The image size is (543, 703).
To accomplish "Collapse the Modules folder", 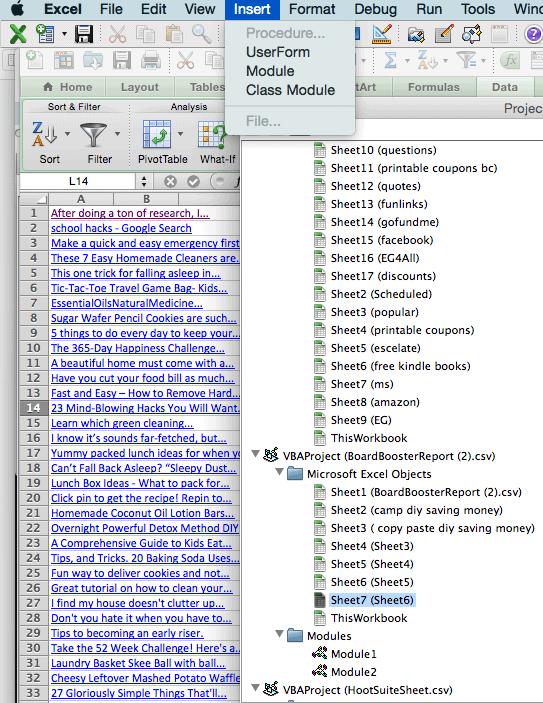I will coord(279,633).
